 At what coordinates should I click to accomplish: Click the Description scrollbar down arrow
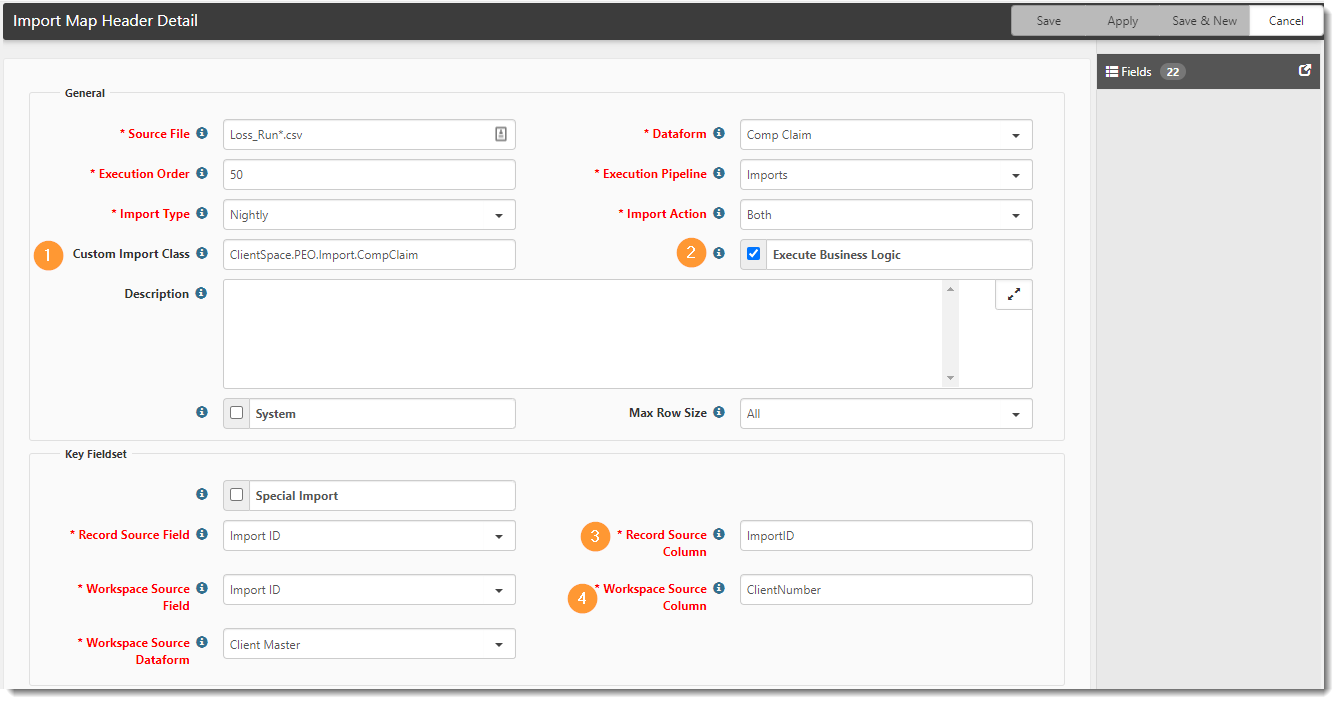[x=950, y=379]
